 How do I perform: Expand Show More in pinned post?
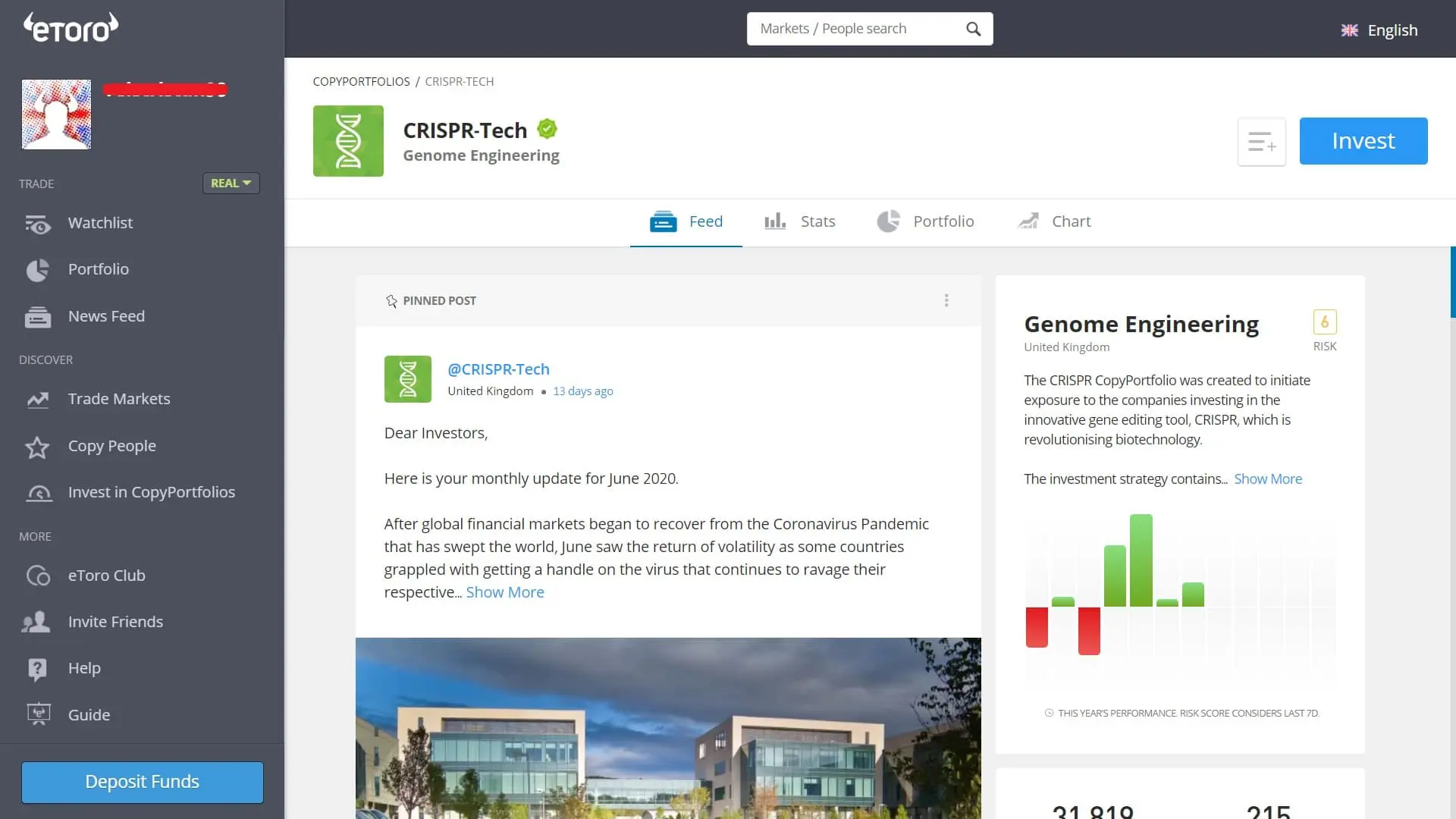click(504, 592)
